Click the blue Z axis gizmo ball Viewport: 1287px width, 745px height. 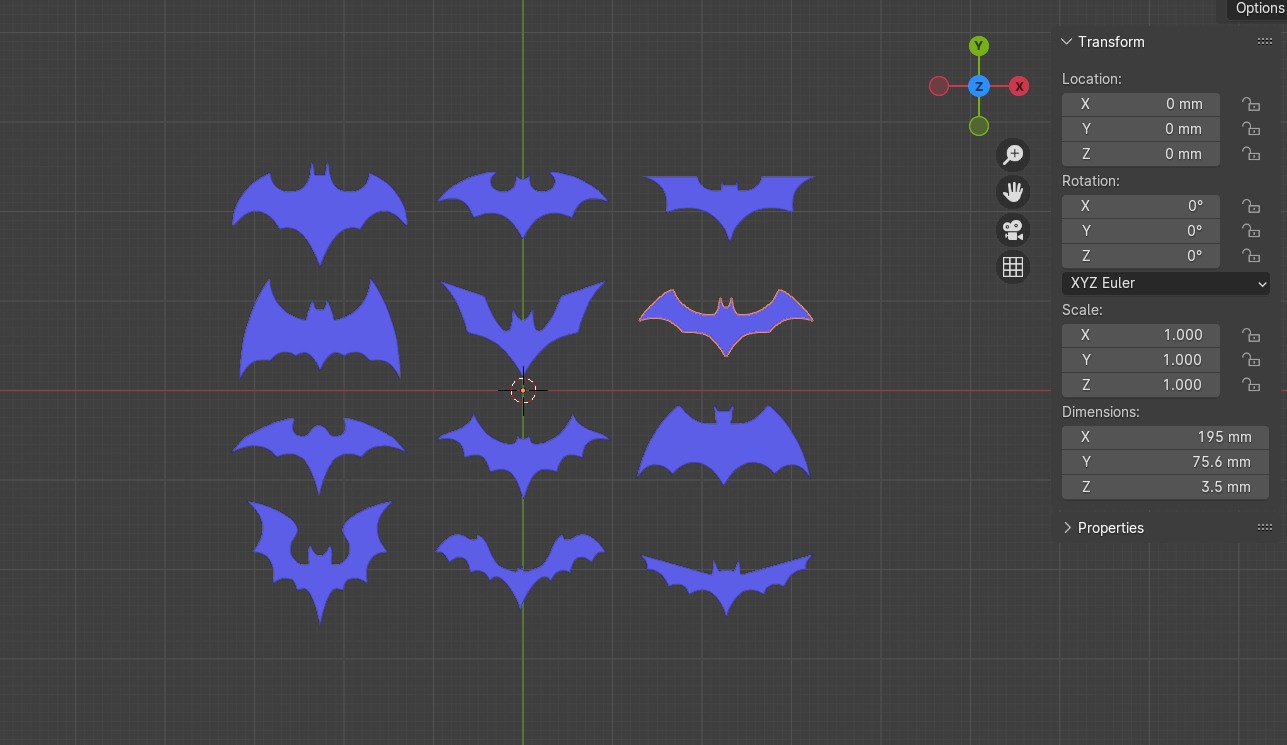(979, 86)
